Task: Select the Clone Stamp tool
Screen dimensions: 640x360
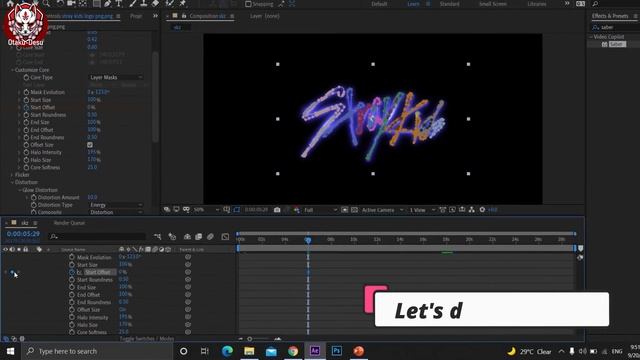Action: pyautogui.click(x=144, y=4)
